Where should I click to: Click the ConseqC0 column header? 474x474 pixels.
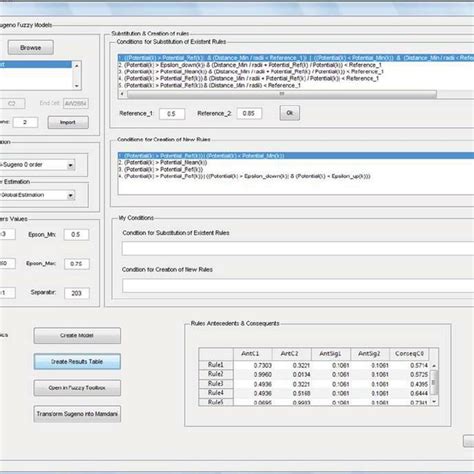409,354
